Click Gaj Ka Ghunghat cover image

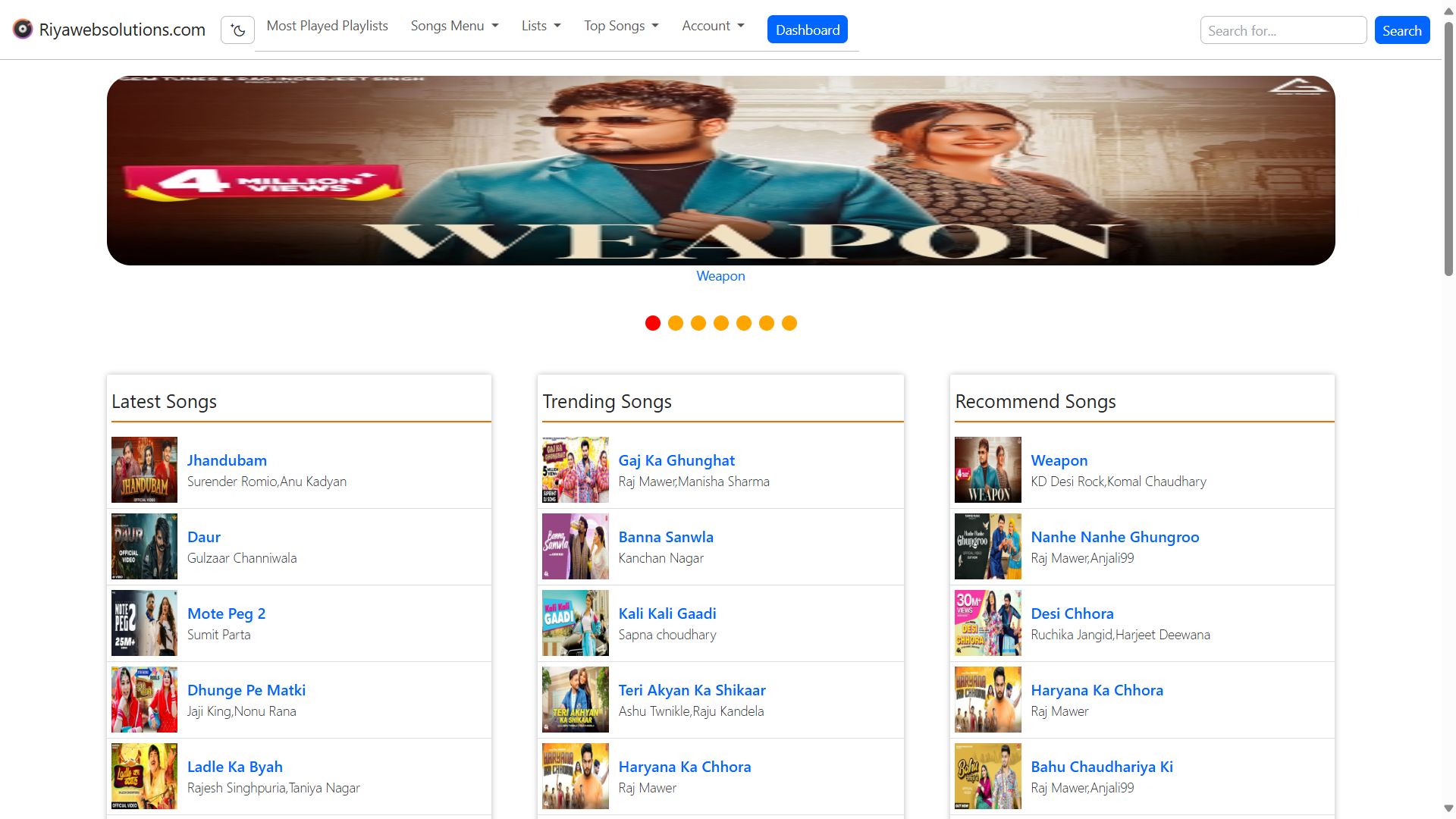click(x=575, y=469)
